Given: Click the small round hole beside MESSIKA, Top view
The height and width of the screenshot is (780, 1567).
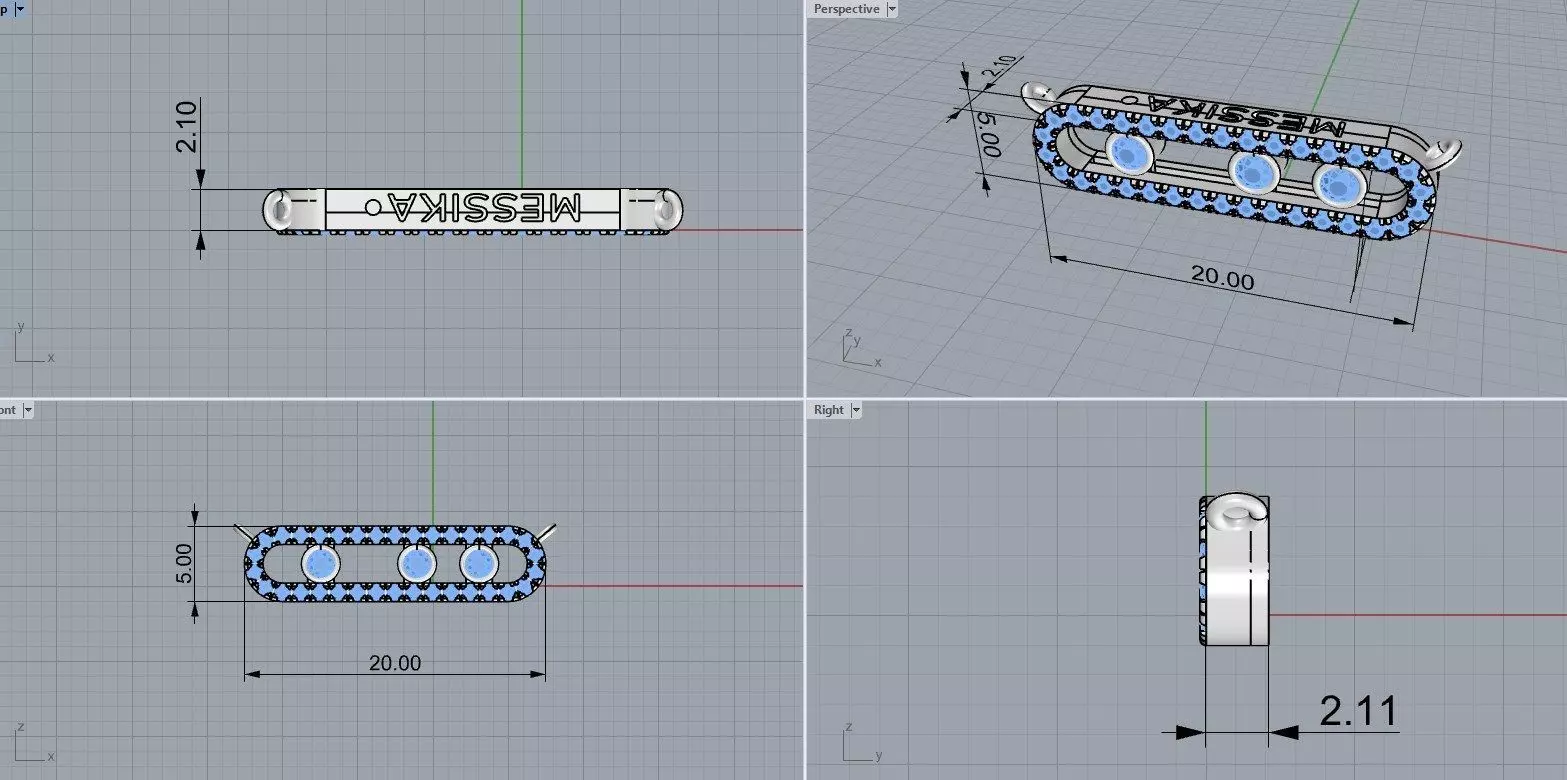Looking at the screenshot, I should tap(374, 207).
